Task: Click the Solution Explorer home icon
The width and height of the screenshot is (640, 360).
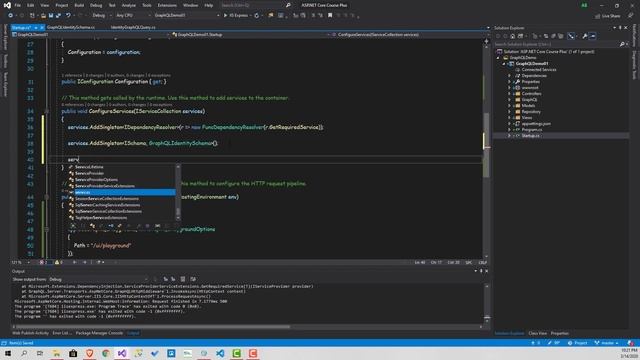Action: click(x=513, y=36)
